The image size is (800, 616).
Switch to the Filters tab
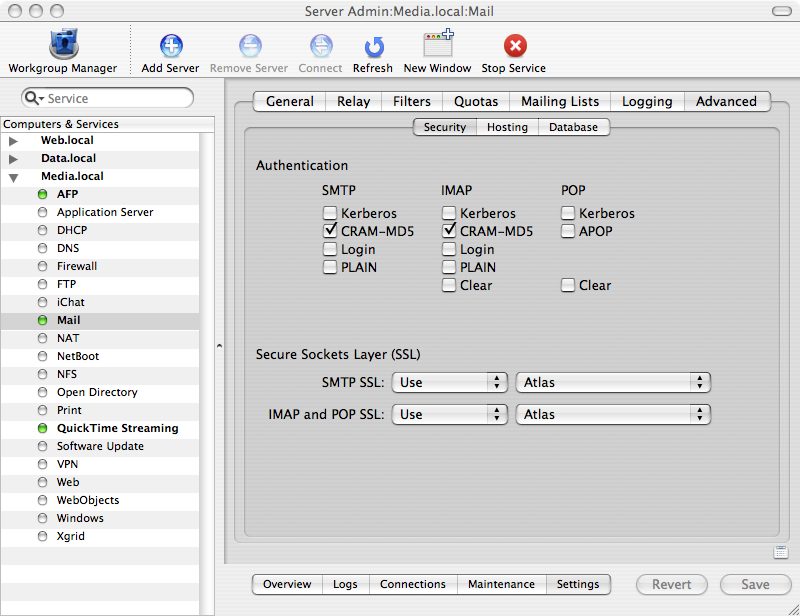coord(412,101)
